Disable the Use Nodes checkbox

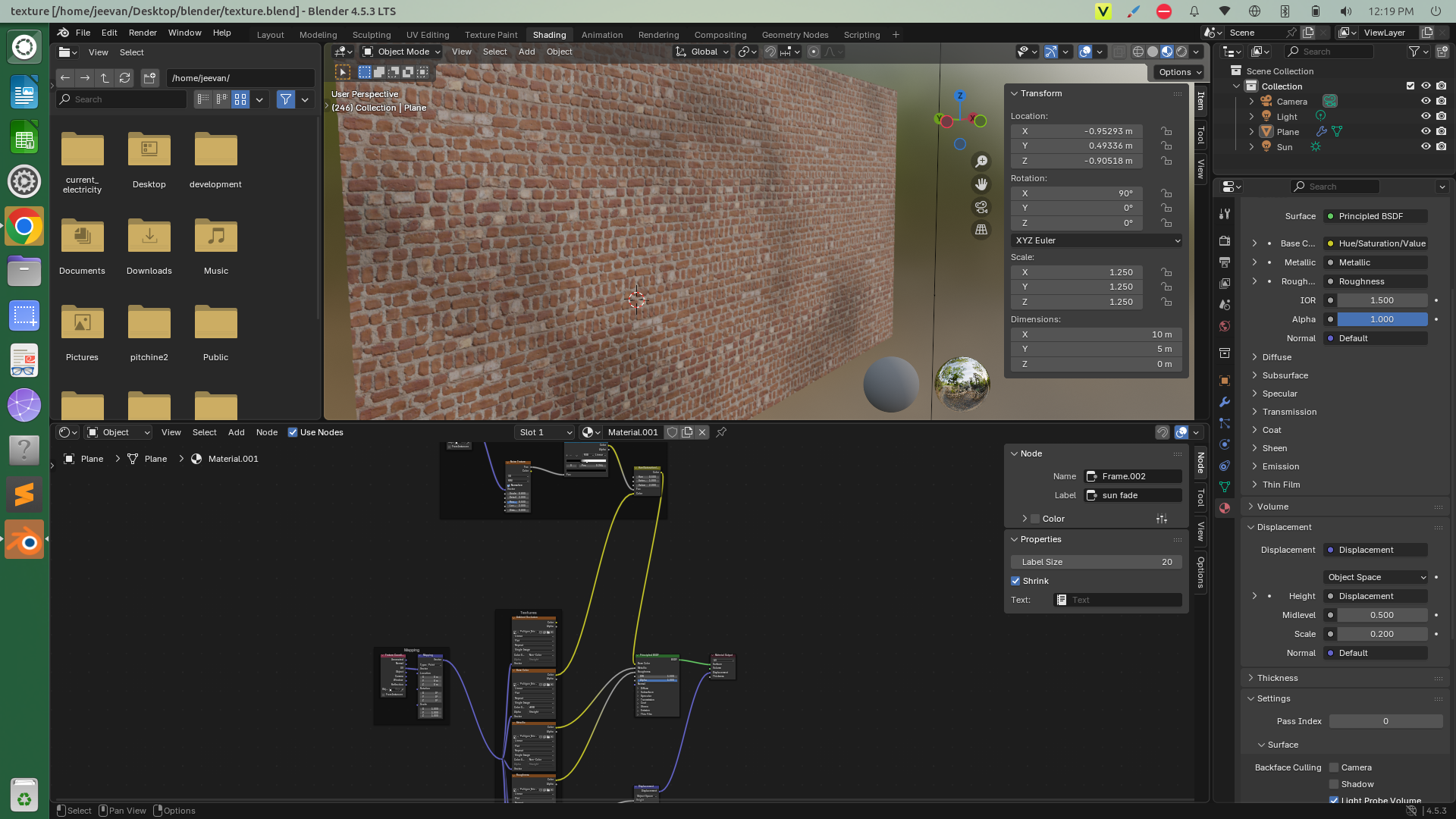[293, 432]
